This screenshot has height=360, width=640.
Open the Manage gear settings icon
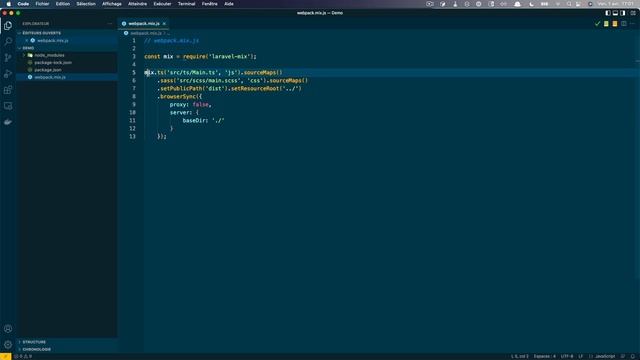tap(8, 344)
